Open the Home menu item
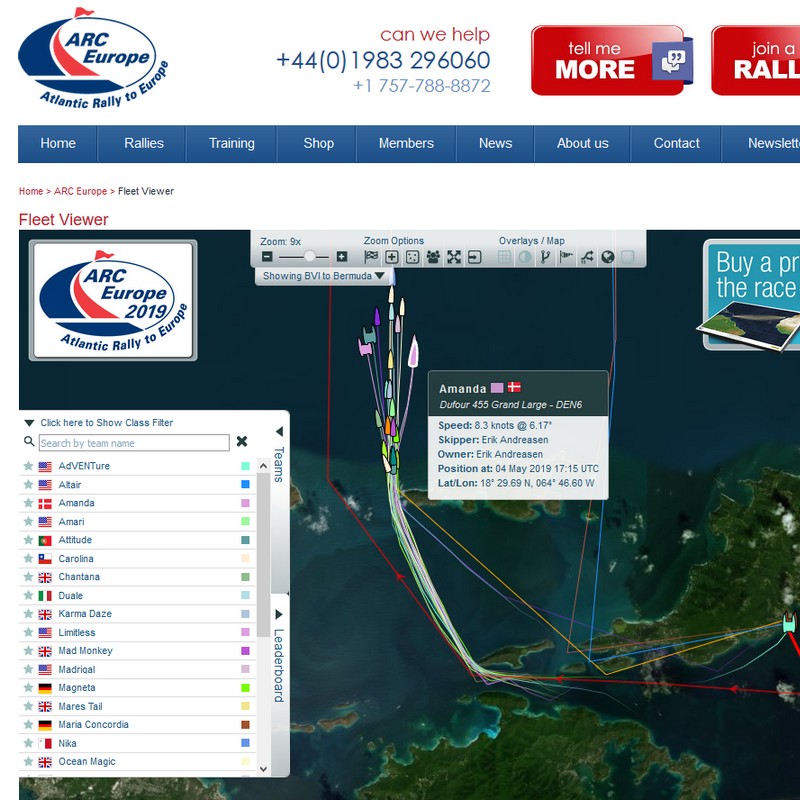Screen dimensions: 800x800 click(x=58, y=143)
